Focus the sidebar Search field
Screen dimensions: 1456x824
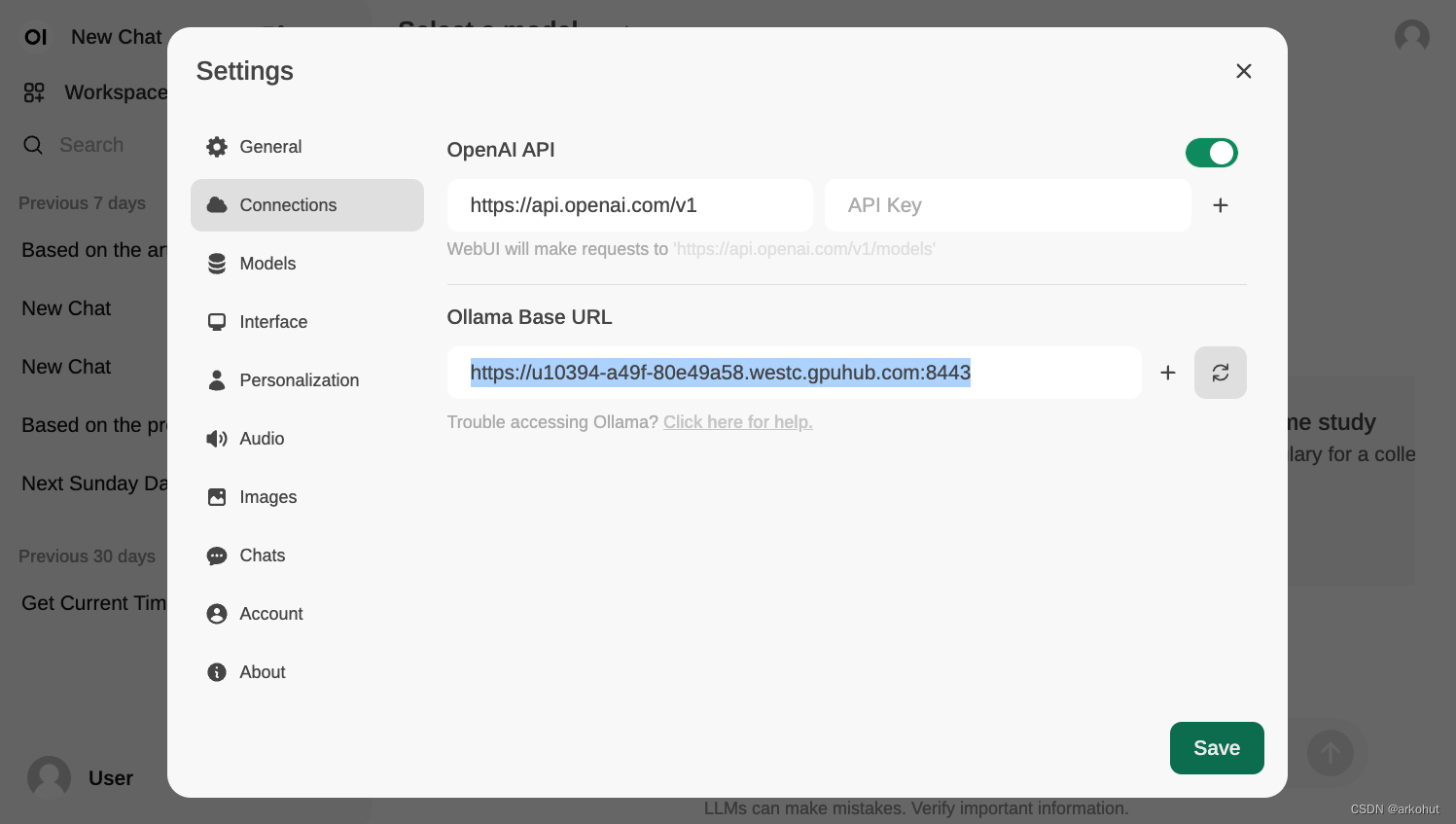pyautogui.click(x=91, y=145)
